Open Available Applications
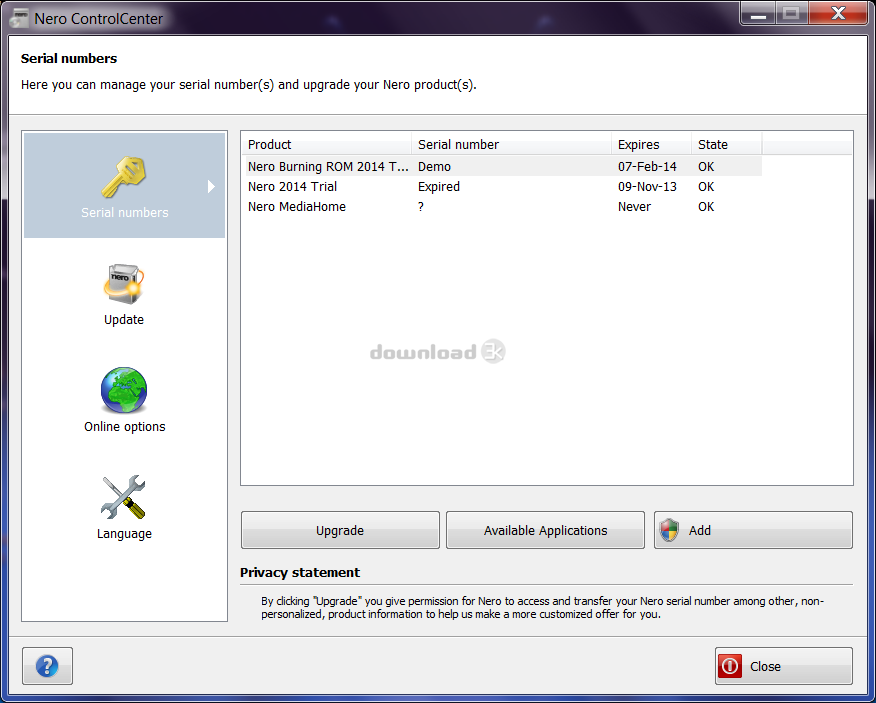This screenshot has height=703, width=876. tap(545, 530)
